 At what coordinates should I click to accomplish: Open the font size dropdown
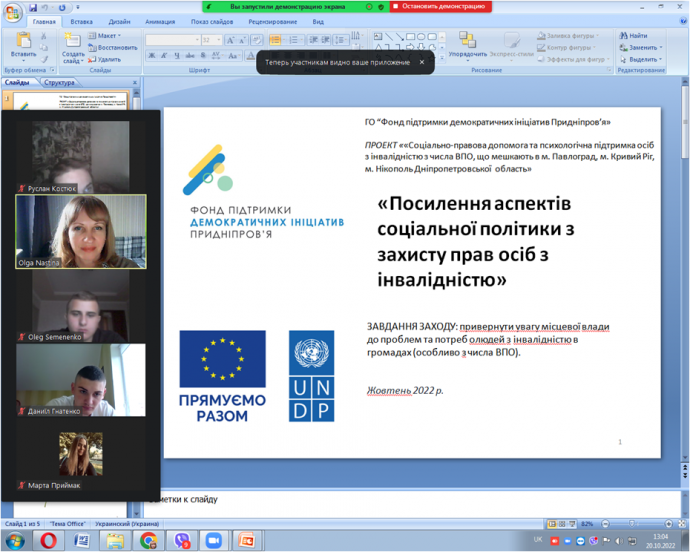(x=219, y=40)
